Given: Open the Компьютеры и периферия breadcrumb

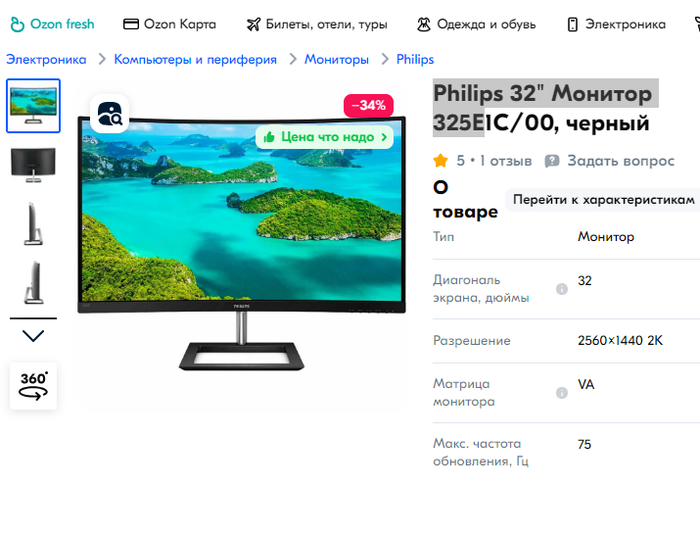Looking at the screenshot, I should tap(195, 59).
